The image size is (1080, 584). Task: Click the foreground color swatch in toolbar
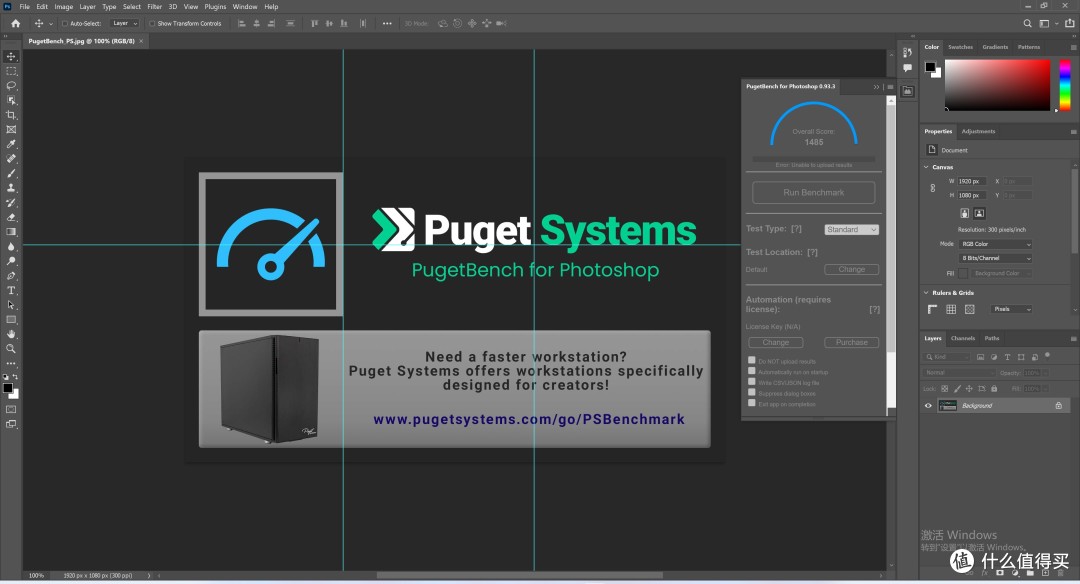(8, 388)
